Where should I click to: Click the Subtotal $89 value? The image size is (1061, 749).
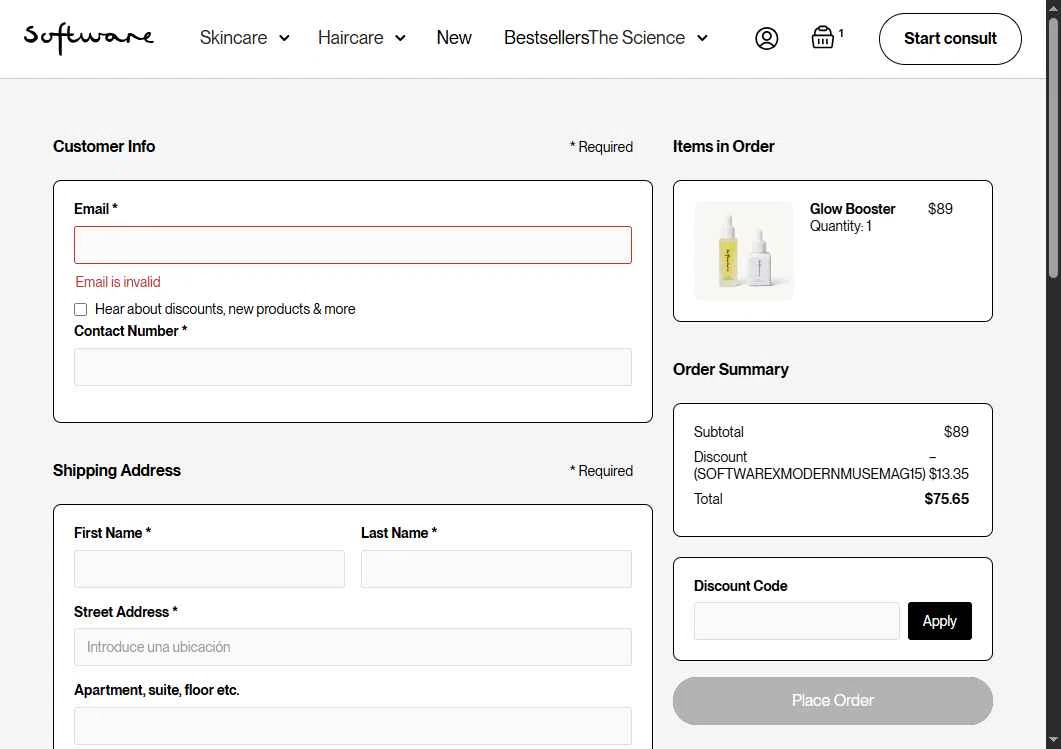point(956,432)
